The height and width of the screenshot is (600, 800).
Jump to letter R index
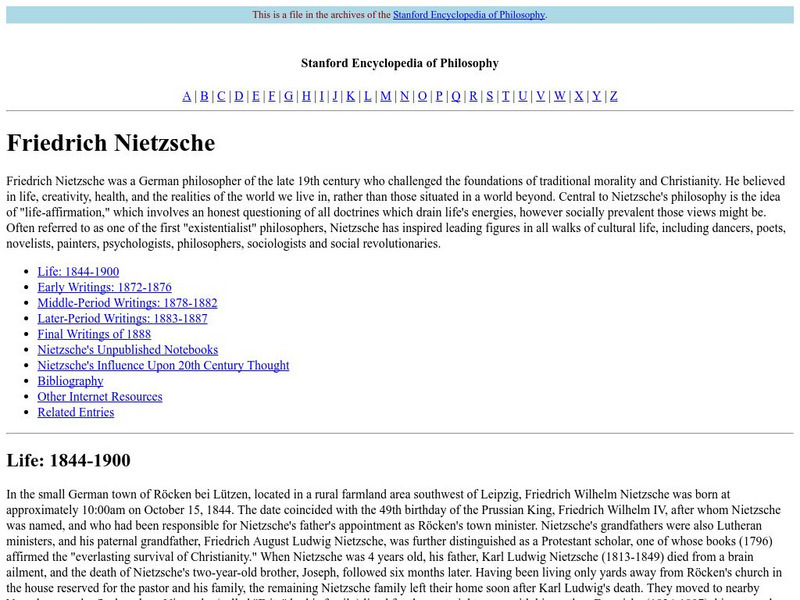point(473,96)
